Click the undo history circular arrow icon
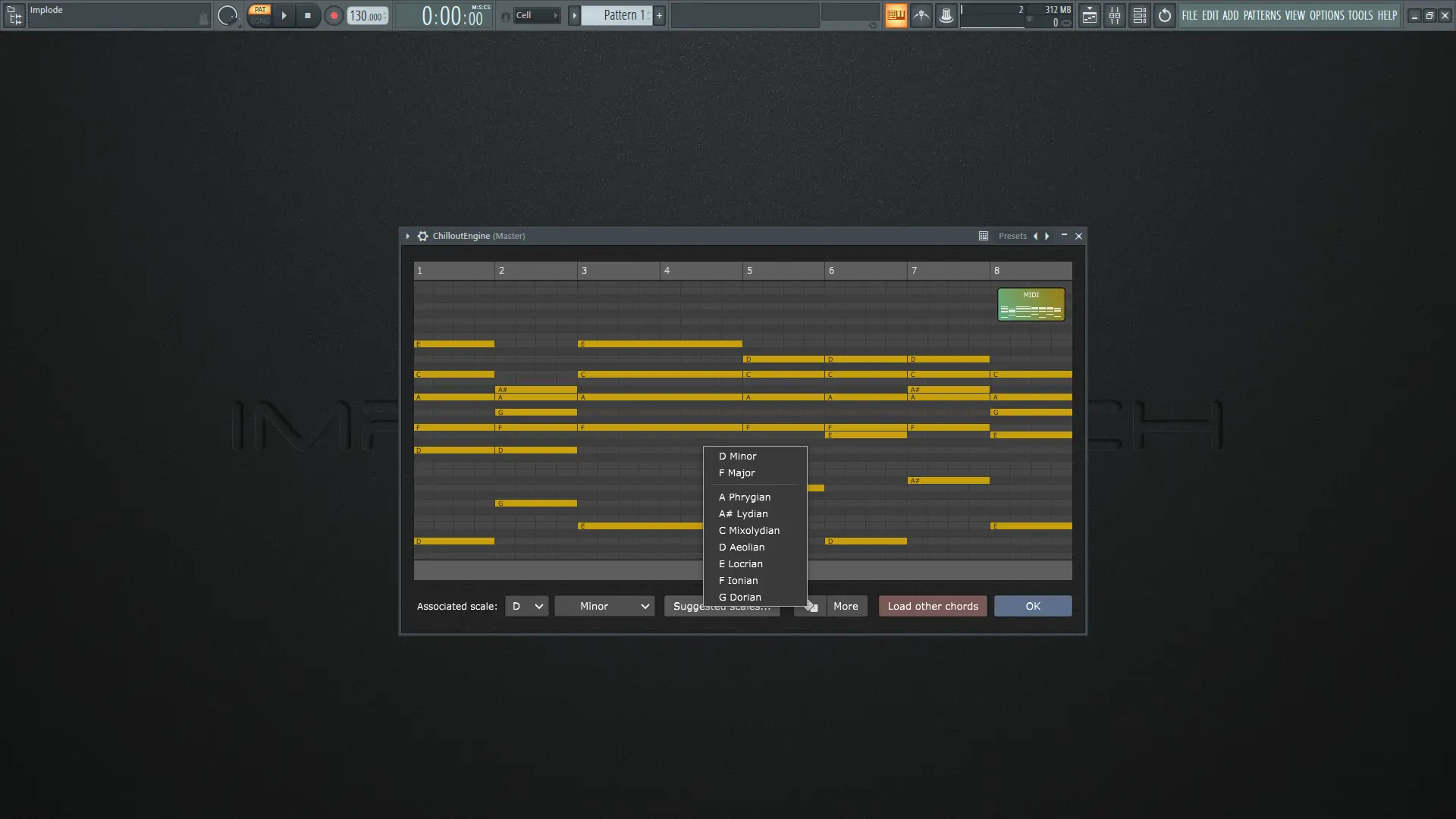Screen dimensions: 1456x819 (1165, 16)
